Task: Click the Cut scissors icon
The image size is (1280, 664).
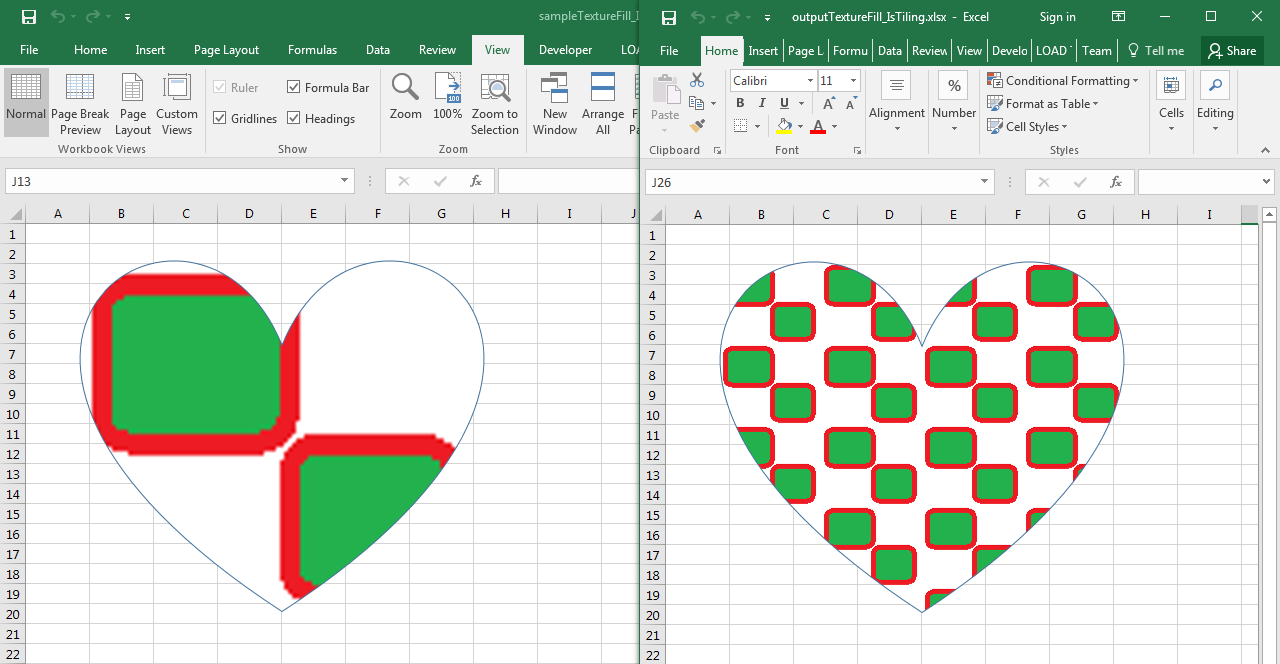Action: point(697,80)
